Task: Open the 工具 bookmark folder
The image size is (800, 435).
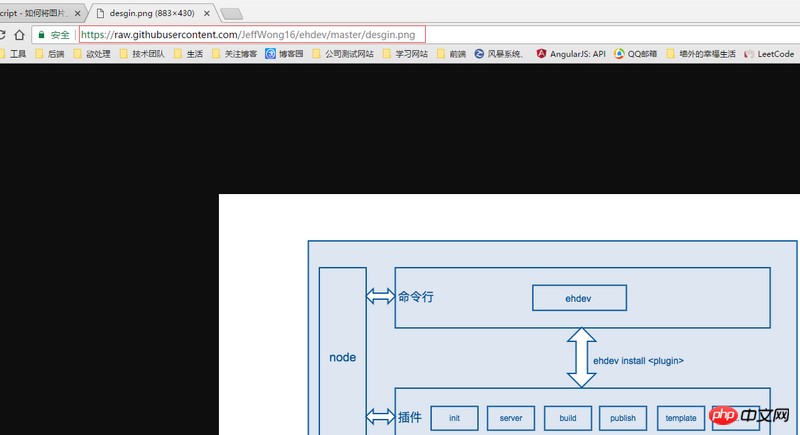Action: (13, 54)
